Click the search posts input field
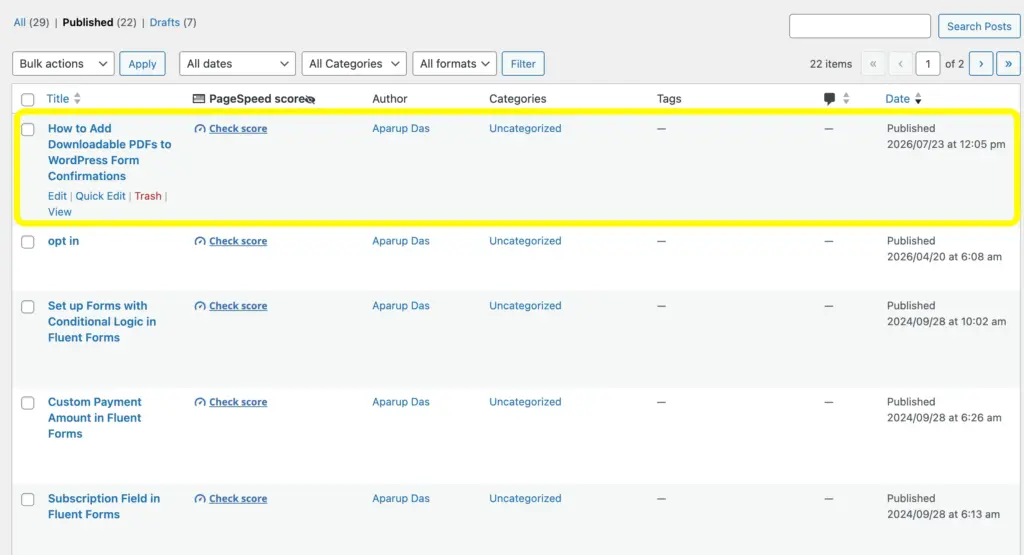The width and height of the screenshot is (1024, 555). tap(859, 26)
